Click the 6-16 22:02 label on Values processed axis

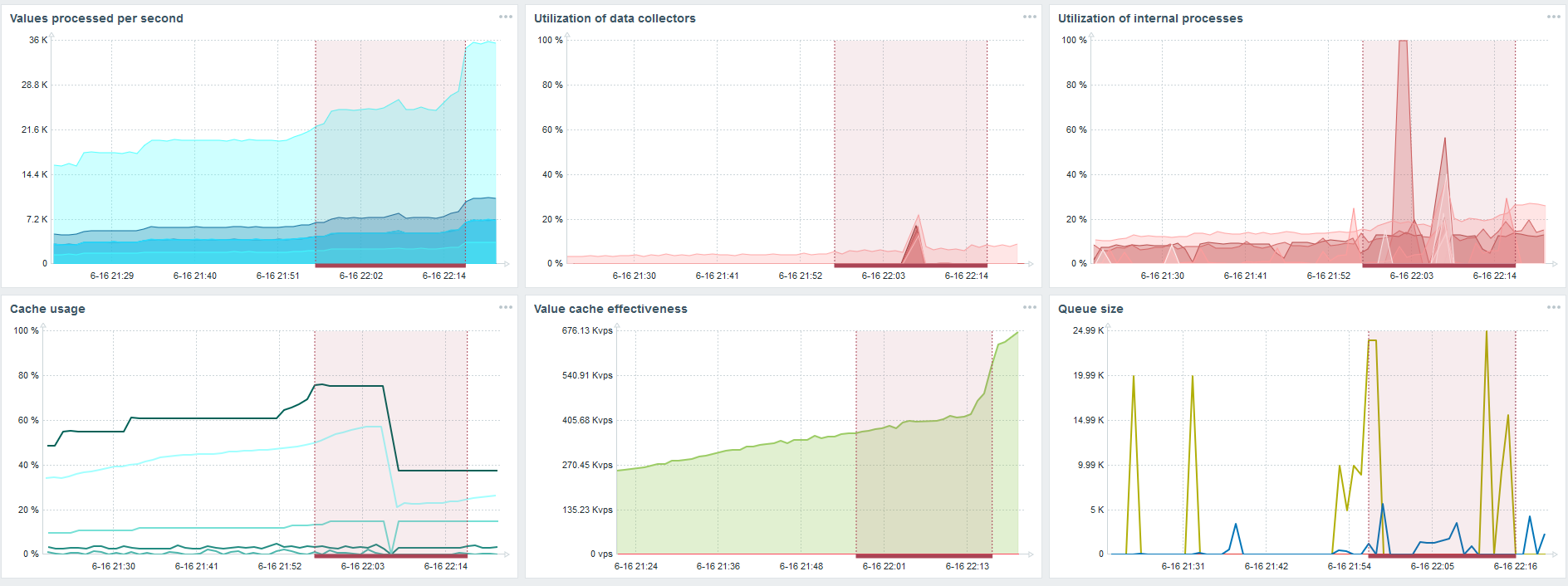point(361,276)
